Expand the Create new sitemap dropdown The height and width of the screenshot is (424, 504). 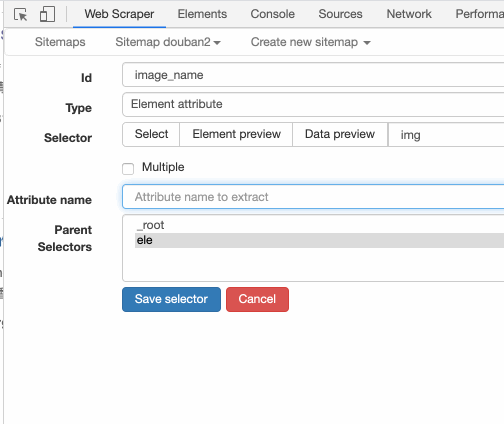tap(310, 42)
